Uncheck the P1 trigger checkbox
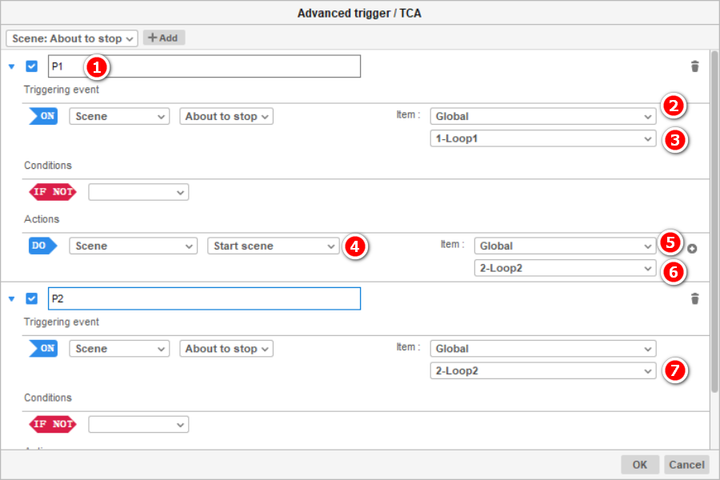The image size is (720, 480). pyautogui.click(x=32, y=67)
